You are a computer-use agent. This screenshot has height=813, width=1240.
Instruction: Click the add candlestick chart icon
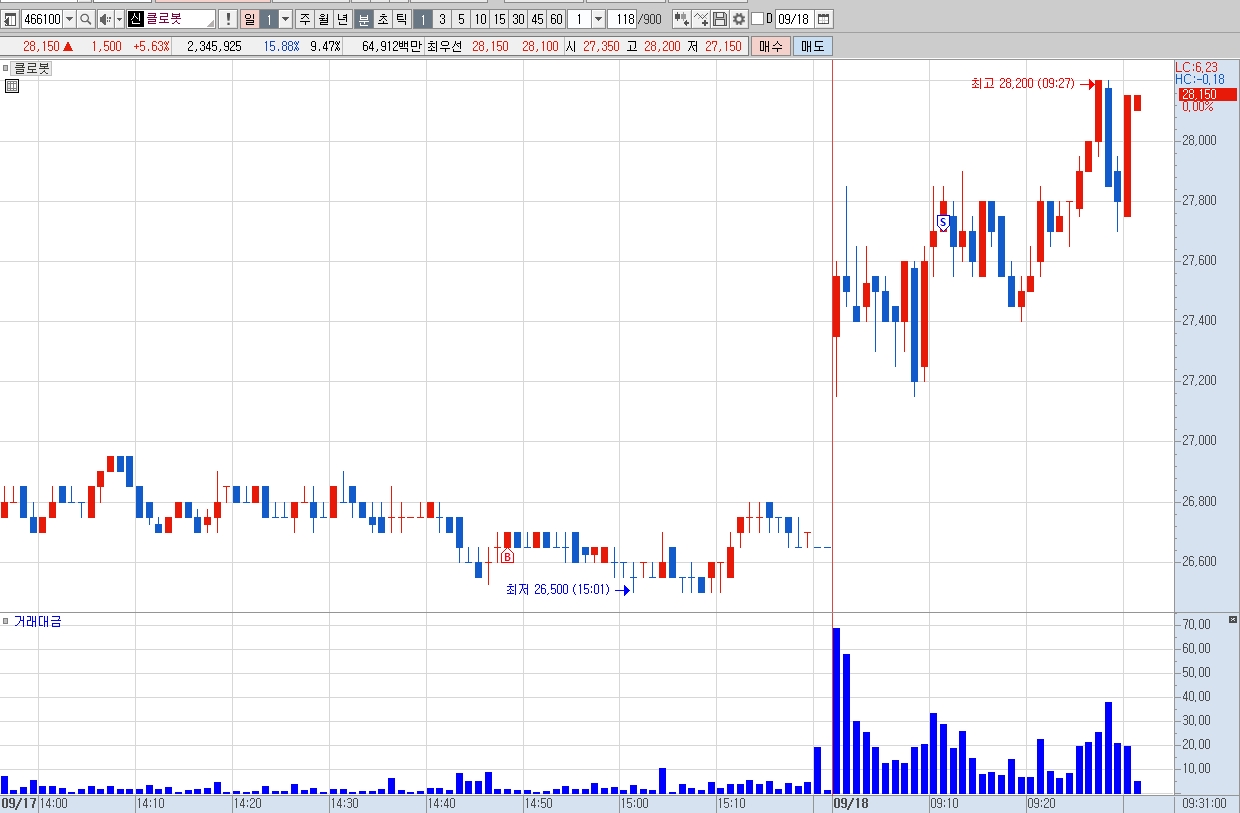coord(682,19)
